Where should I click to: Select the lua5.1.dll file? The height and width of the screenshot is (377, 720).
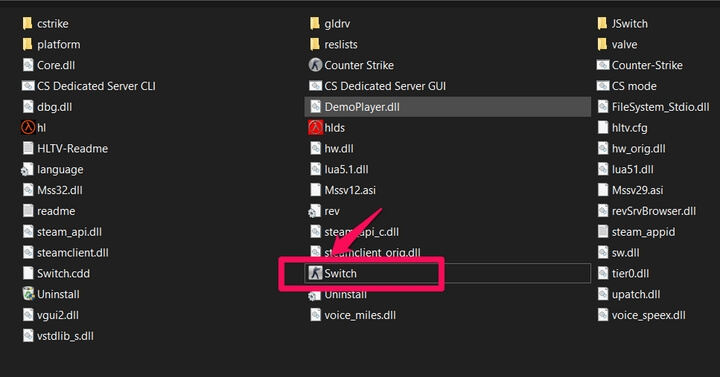338,169
